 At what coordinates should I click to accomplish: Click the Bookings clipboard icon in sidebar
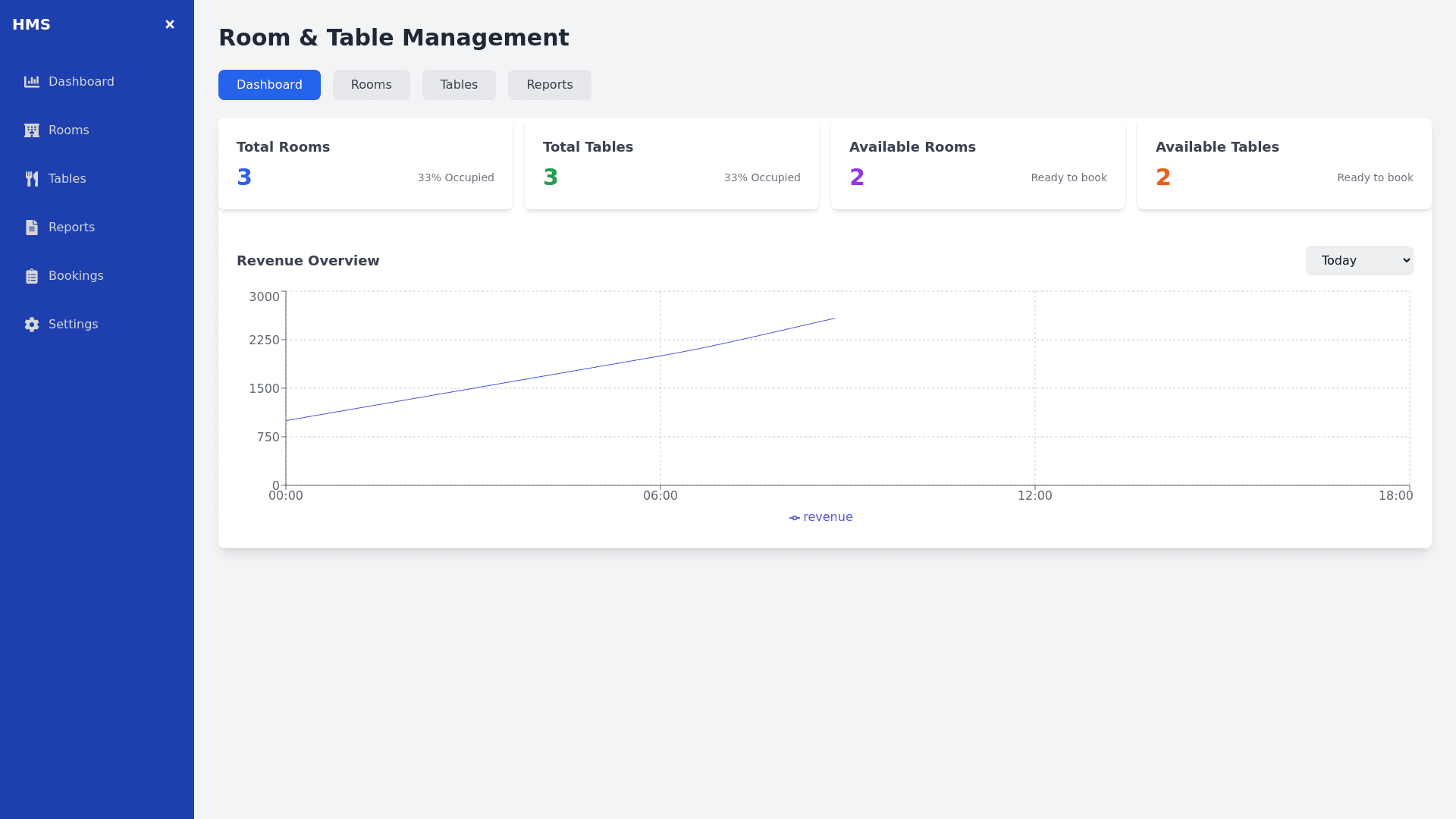point(31,276)
